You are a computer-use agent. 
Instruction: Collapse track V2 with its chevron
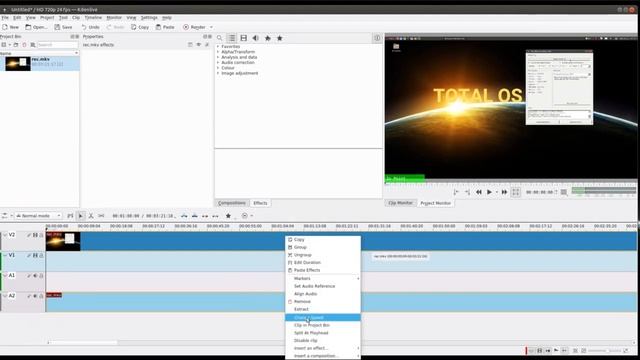(x=5, y=235)
